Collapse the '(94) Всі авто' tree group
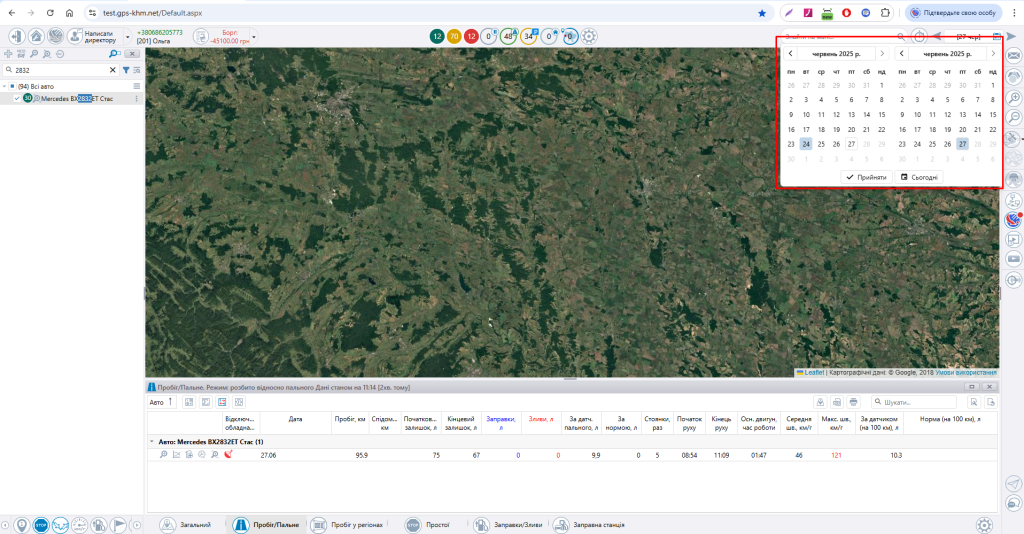The width and height of the screenshot is (1024, 534). tap(5, 86)
